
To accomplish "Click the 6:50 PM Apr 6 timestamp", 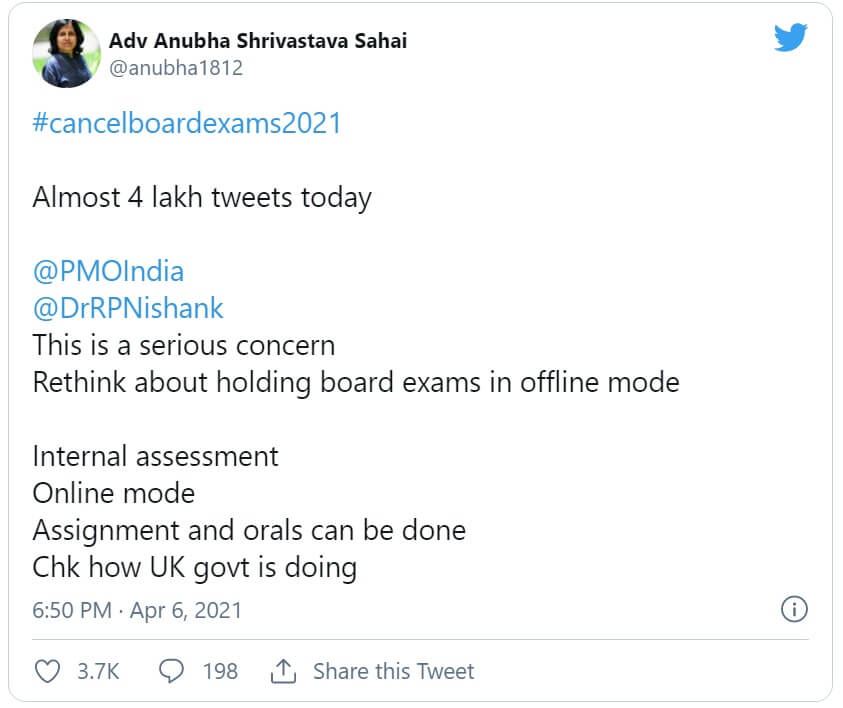I will point(137,610).
